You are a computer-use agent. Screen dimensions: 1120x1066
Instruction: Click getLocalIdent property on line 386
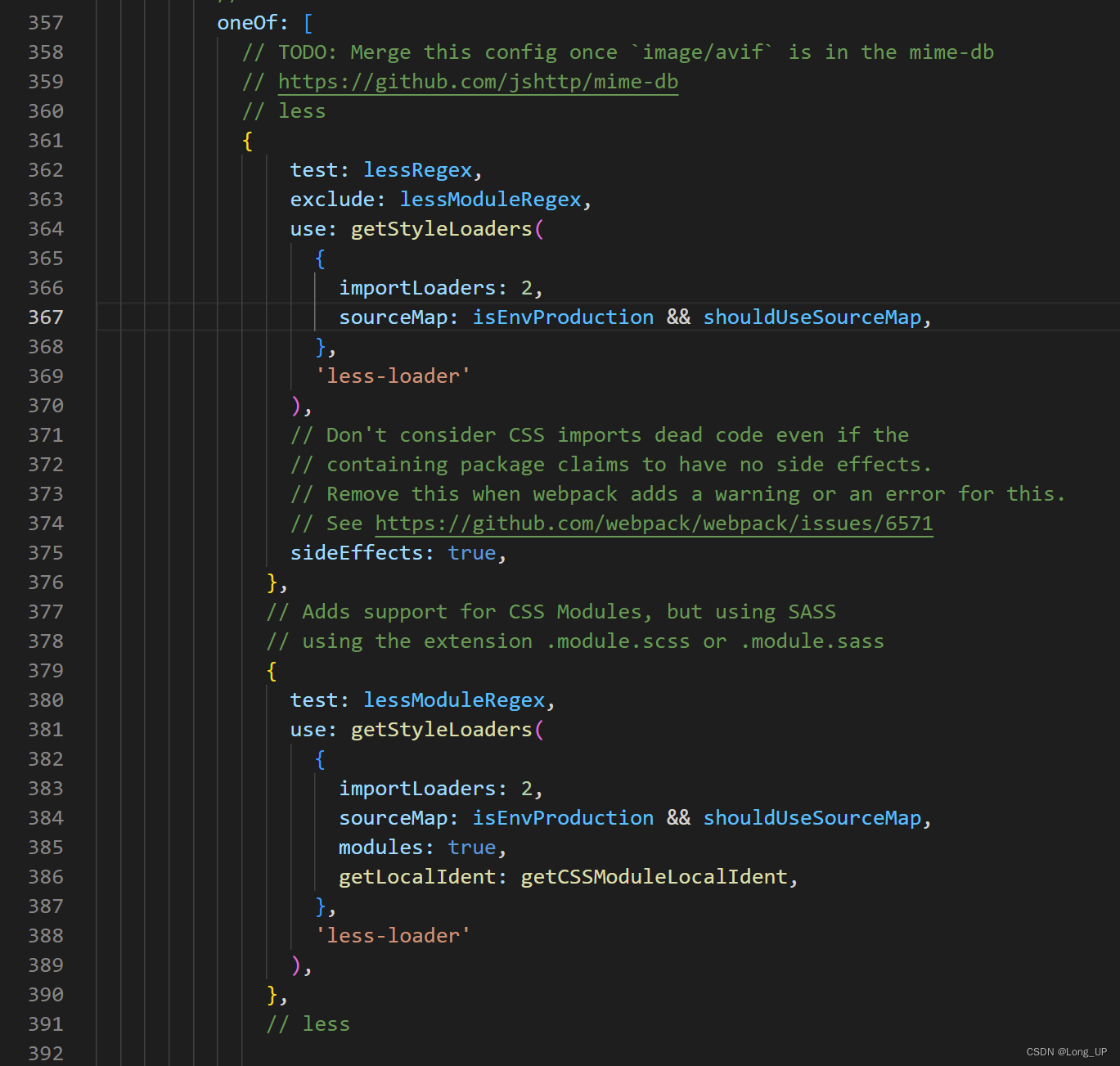(417, 877)
